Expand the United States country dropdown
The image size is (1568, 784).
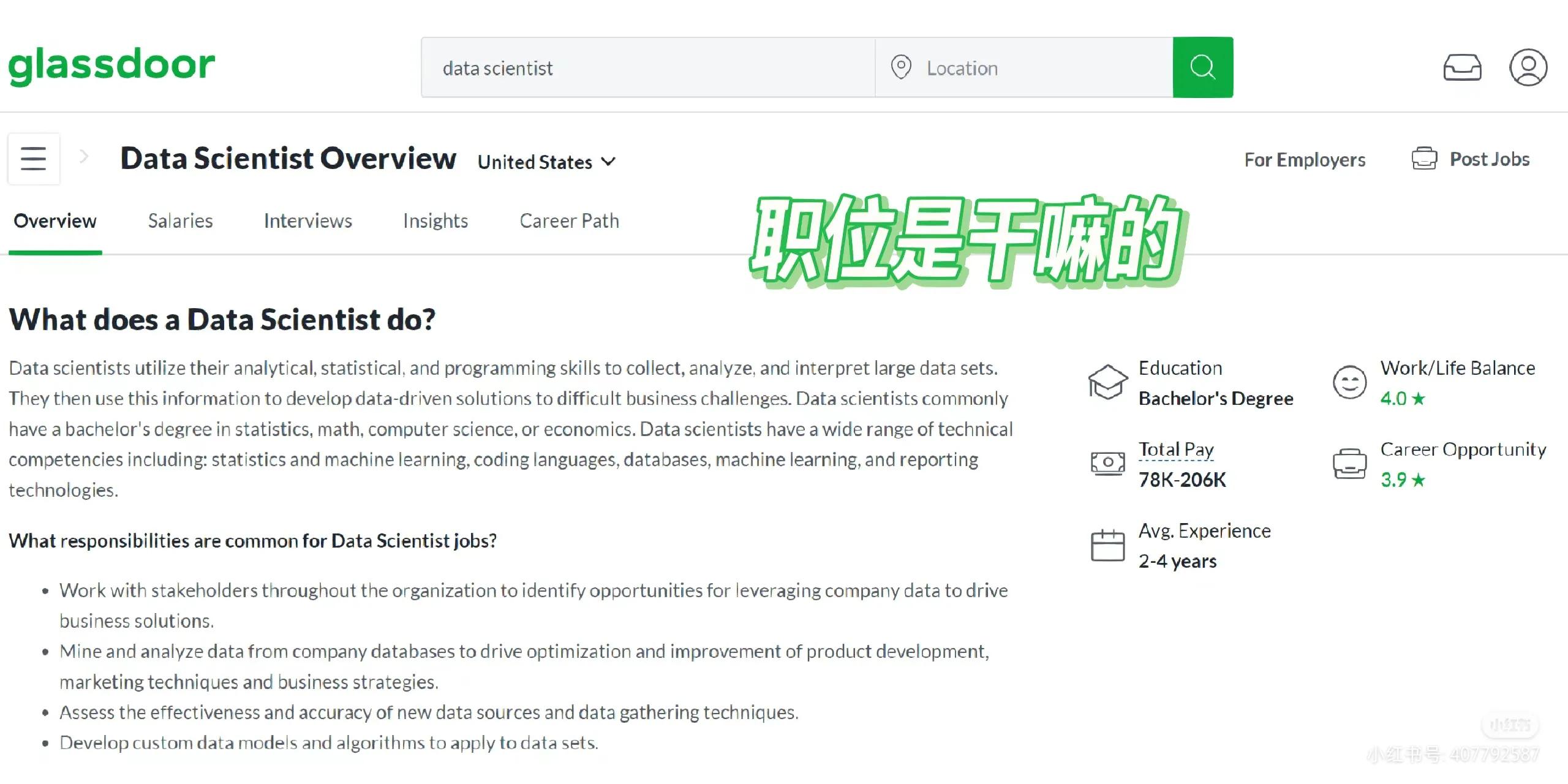point(546,162)
